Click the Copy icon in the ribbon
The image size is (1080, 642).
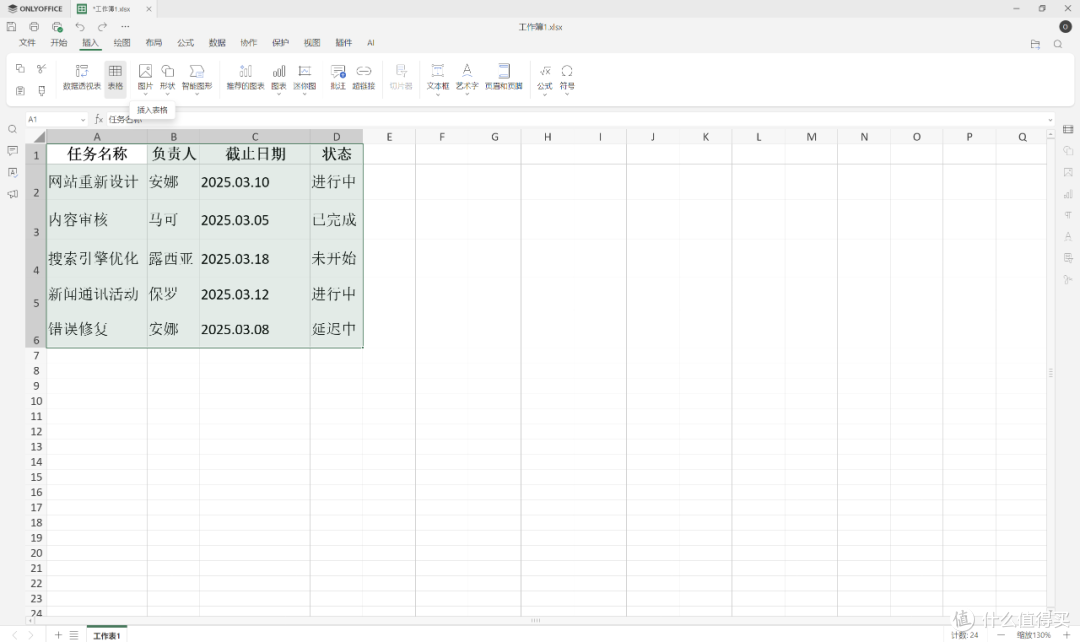(x=20, y=69)
